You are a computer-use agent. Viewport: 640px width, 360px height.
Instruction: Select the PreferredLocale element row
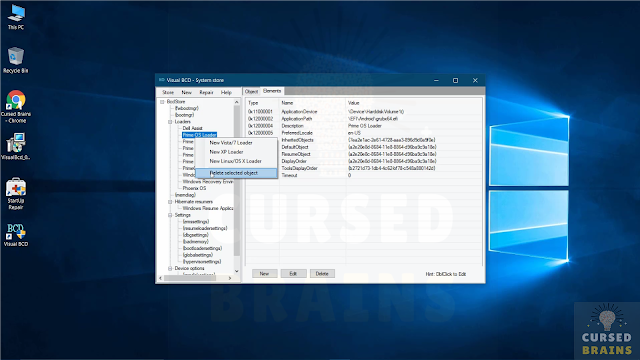point(364,133)
